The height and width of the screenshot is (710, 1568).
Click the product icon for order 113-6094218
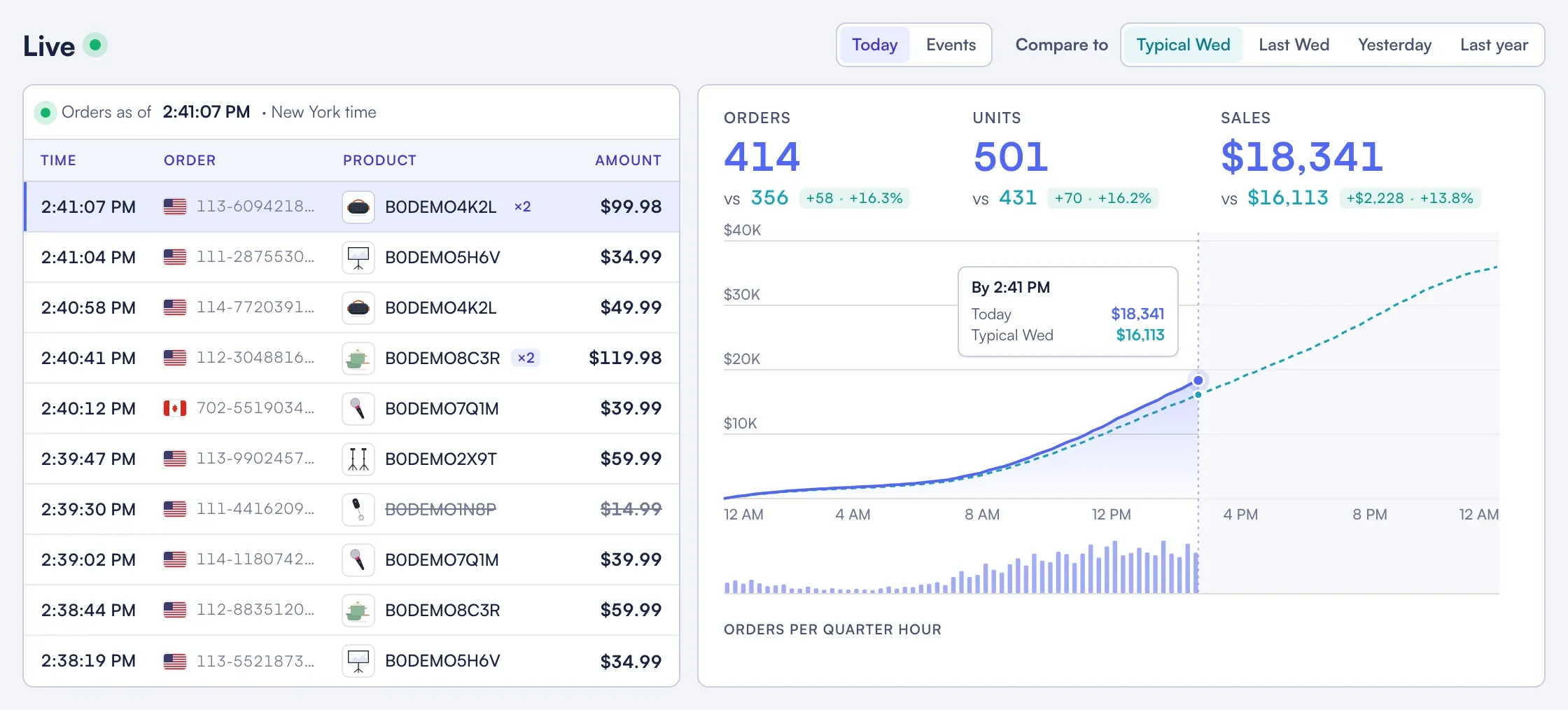tap(358, 207)
